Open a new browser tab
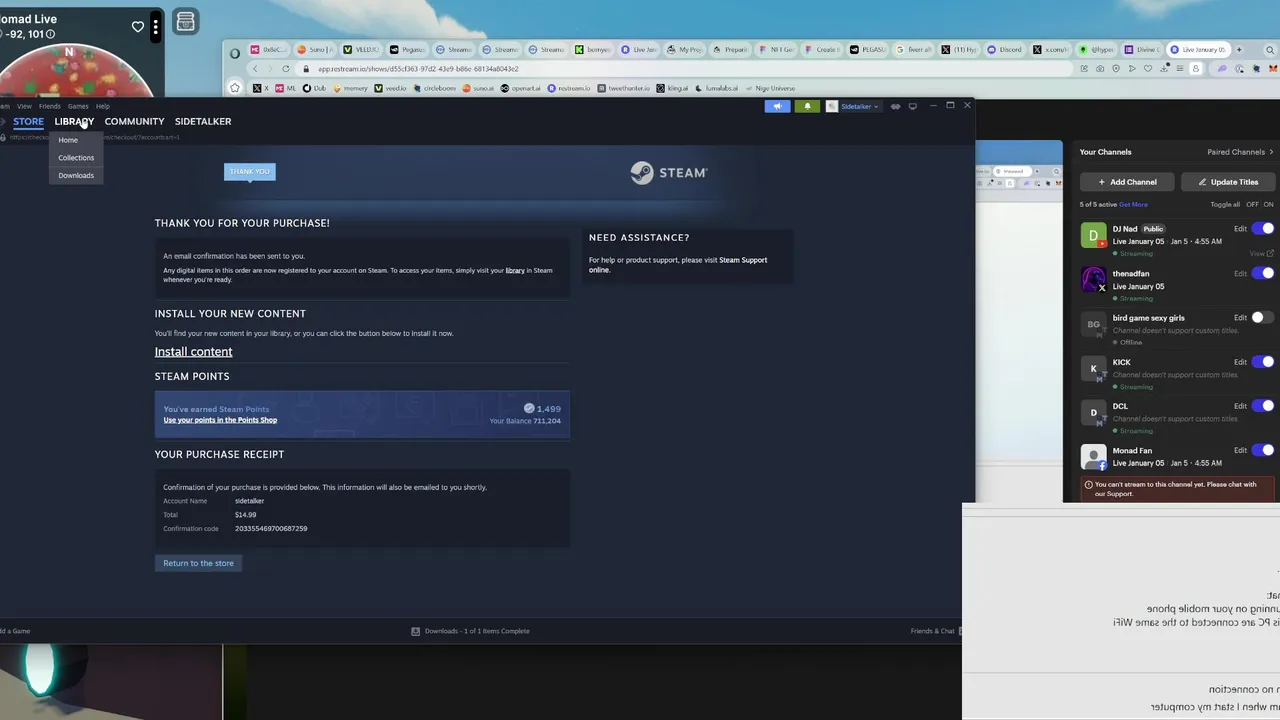The height and width of the screenshot is (720, 1280). pos(1239,49)
